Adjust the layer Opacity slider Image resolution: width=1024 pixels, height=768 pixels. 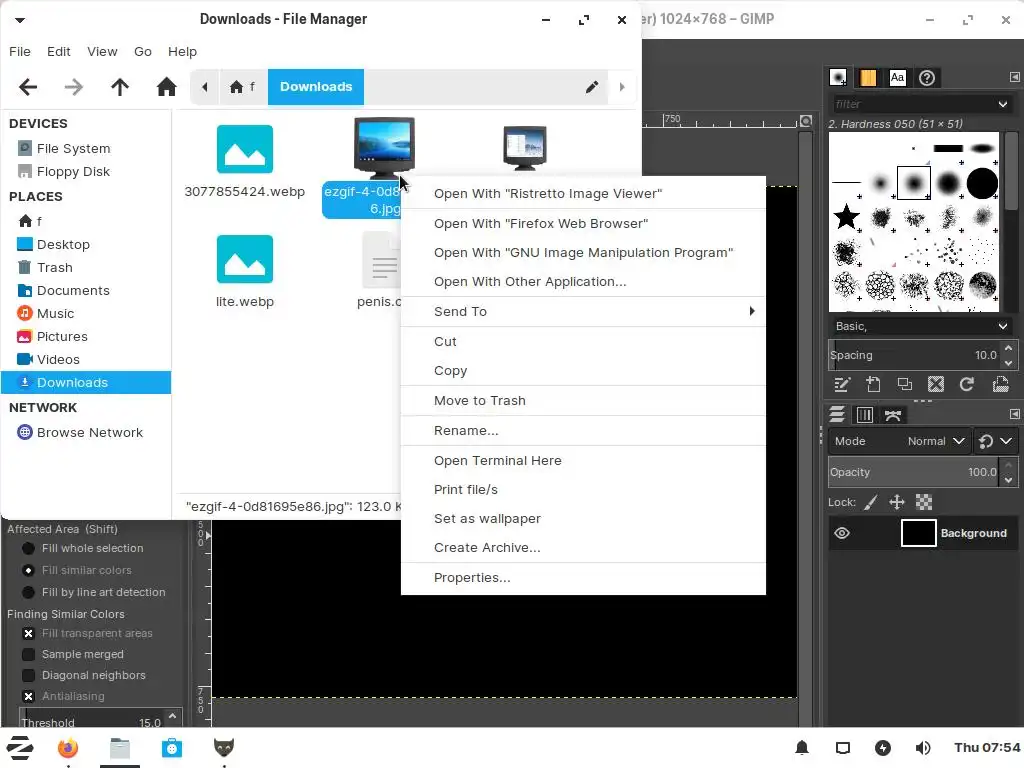click(x=914, y=472)
